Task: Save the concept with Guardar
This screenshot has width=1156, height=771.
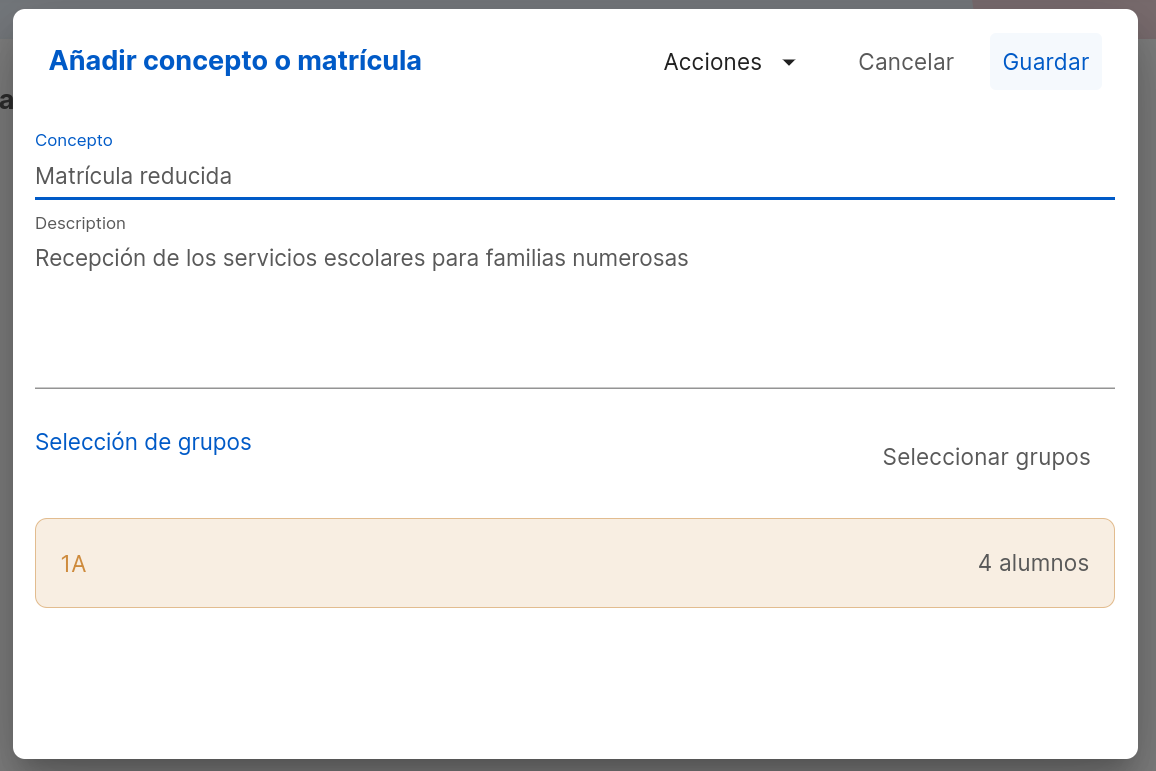Action: tap(1045, 62)
